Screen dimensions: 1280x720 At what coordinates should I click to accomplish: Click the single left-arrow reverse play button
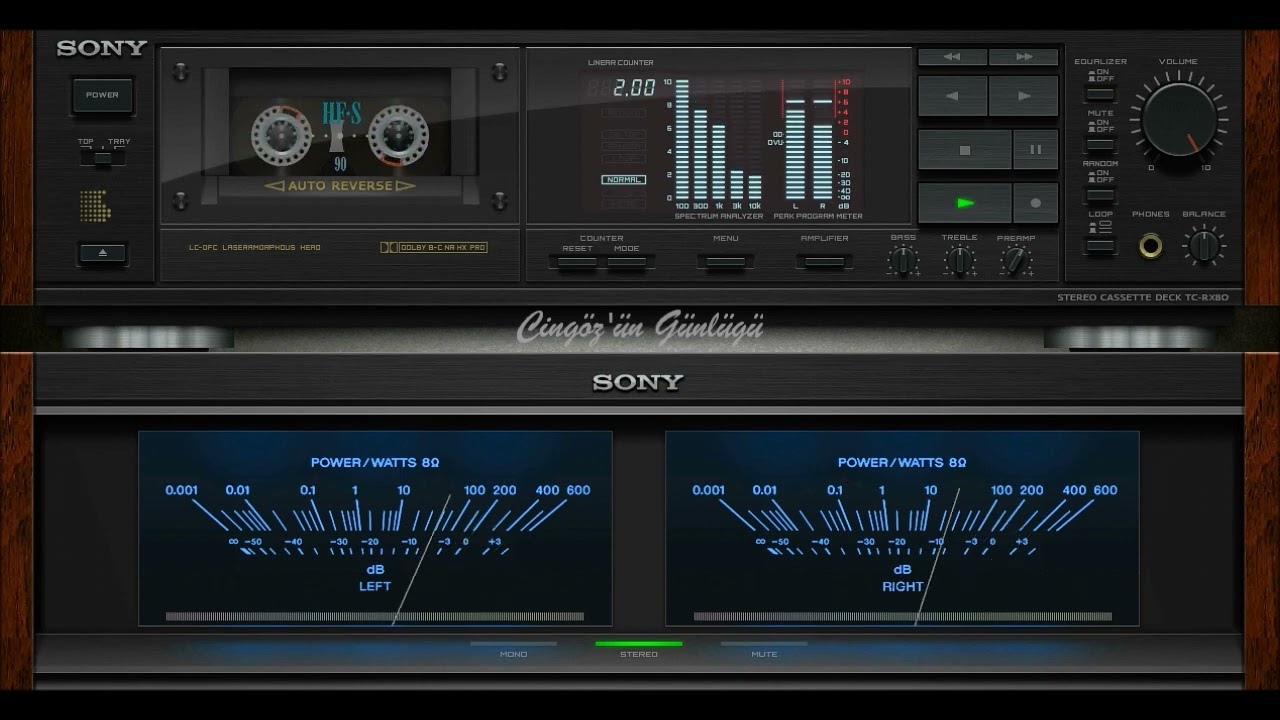click(x=953, y=96)
